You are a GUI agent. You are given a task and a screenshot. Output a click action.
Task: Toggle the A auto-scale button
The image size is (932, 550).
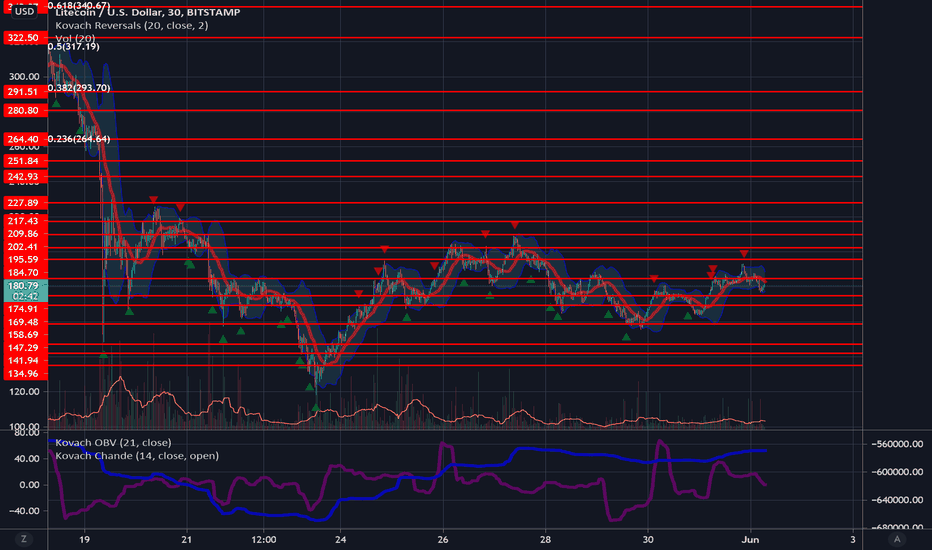[897, 539]
